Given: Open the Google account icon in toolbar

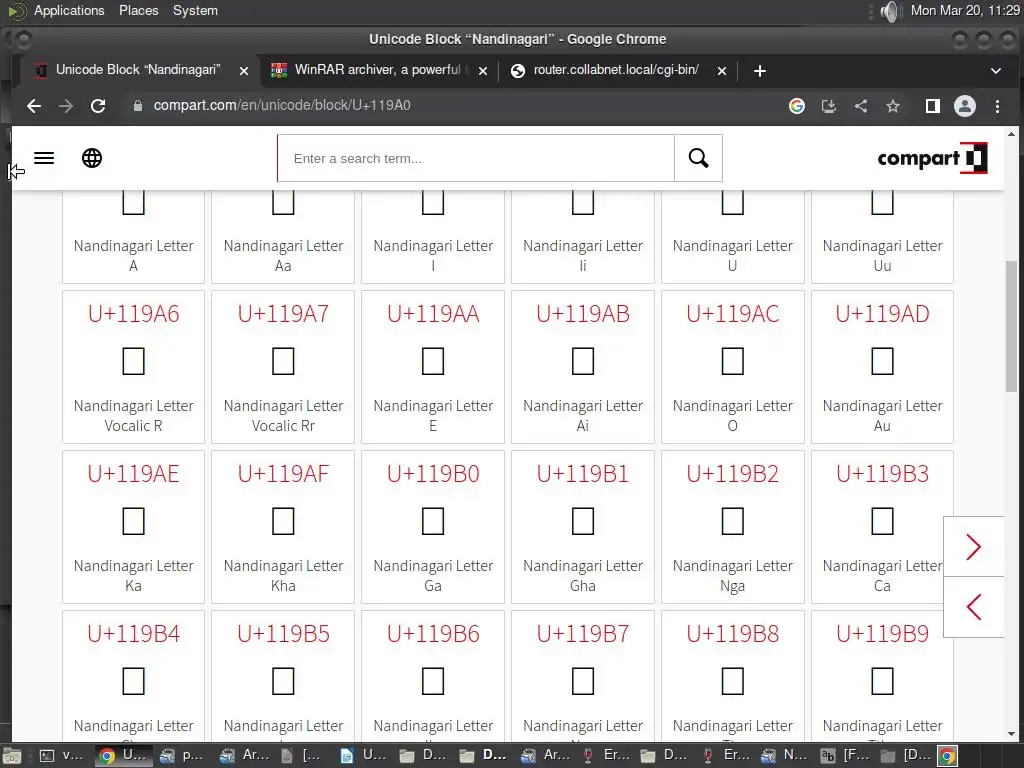Looking at the screenshot, I should coord(797,106).
